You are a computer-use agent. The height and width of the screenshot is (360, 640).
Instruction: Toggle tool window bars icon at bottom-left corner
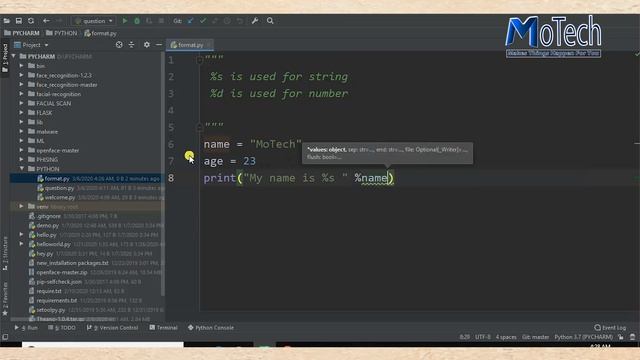(x=5, y=337)
